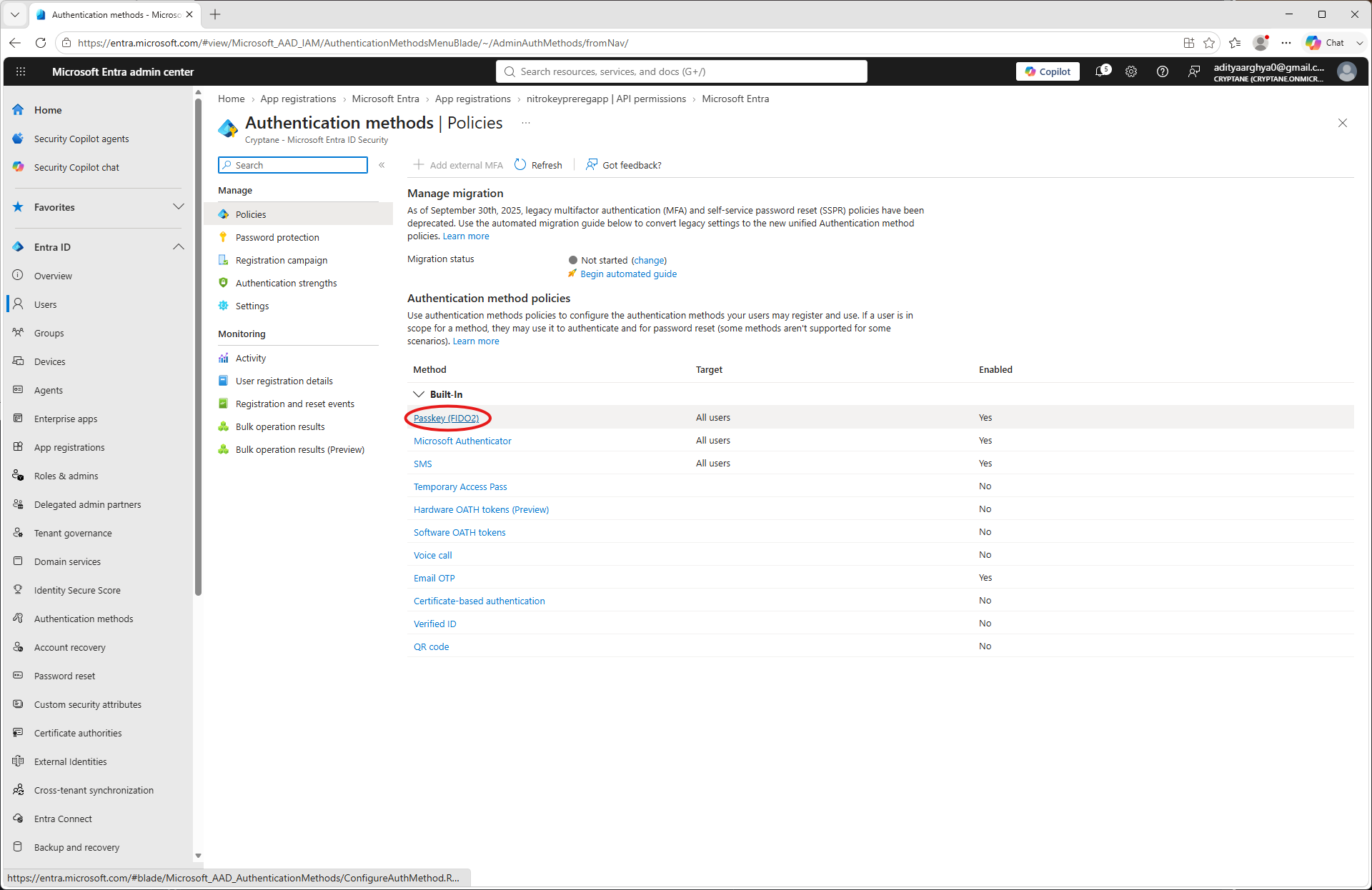Open Settings in Manage menu
This screenshot has width=1372, height=890.
(x=252, y=306)
